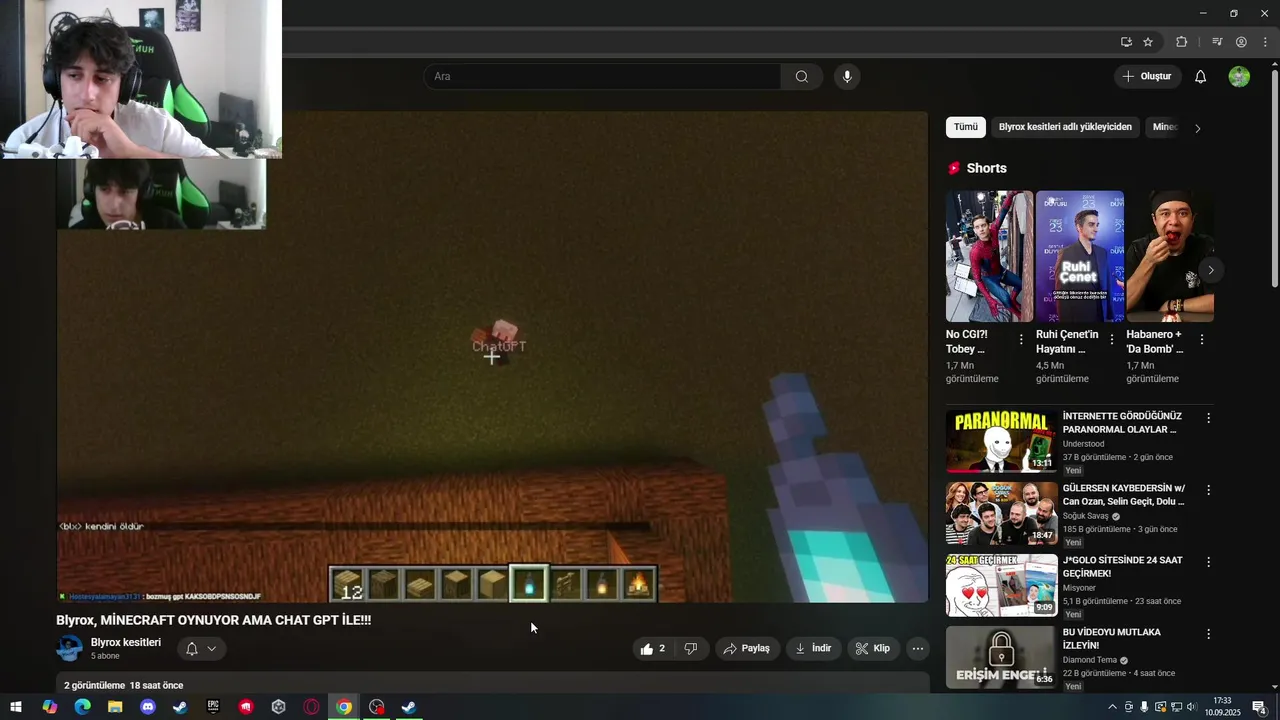Open Microsoft Edge from taskbar
The image size is (1280, 720).
(83, 707)
